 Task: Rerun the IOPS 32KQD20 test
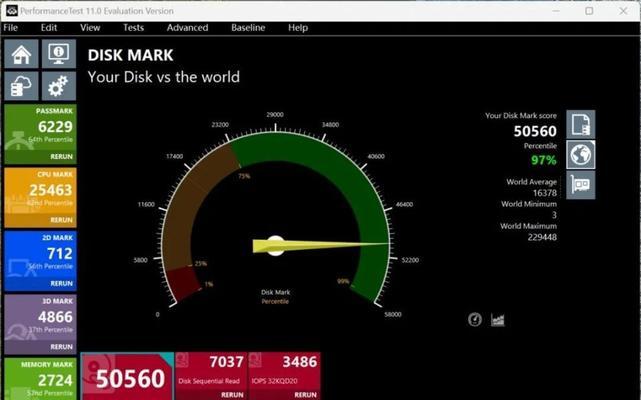[305, 395]
